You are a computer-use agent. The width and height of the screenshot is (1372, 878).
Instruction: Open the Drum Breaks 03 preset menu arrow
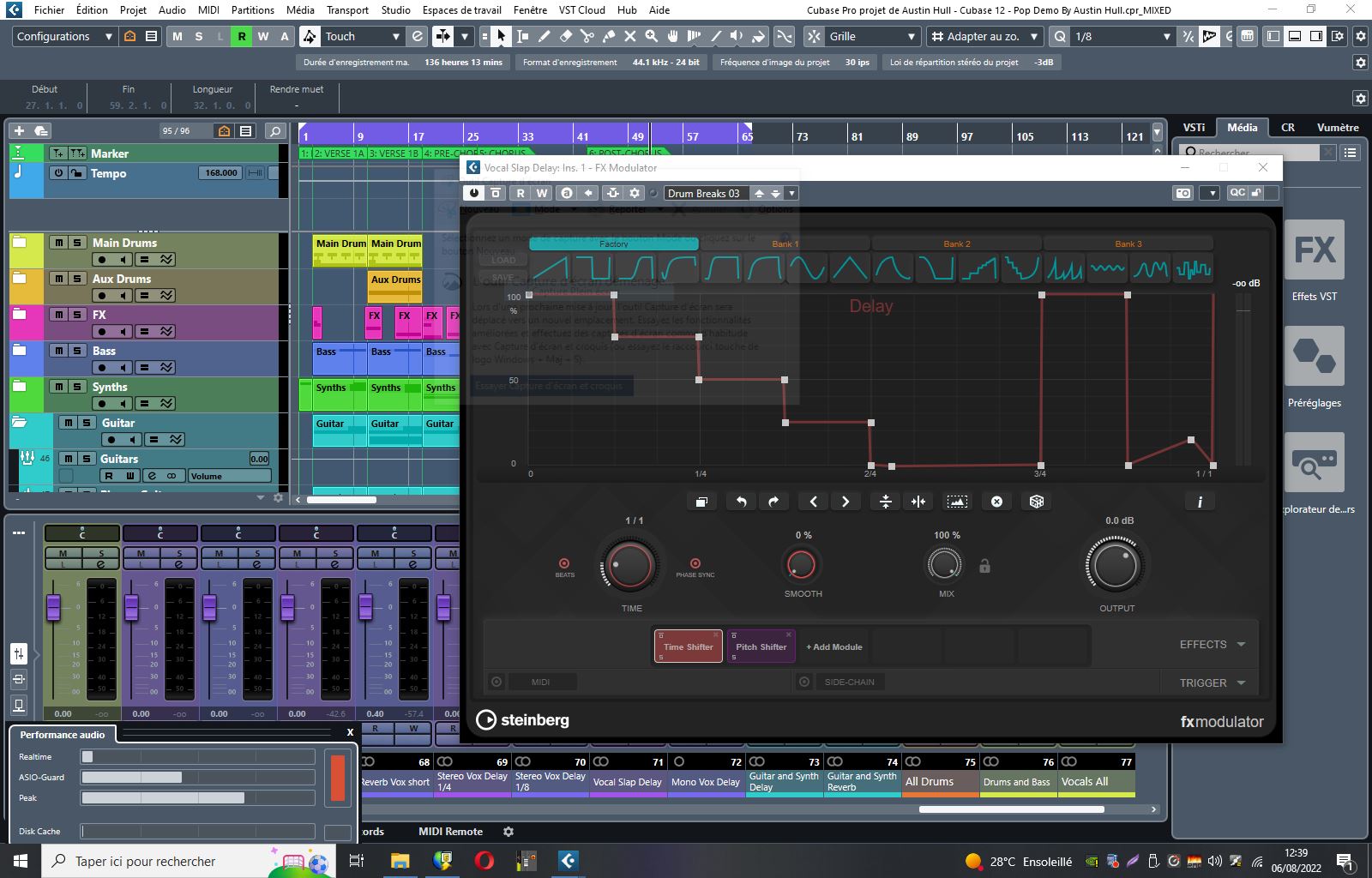791,193
